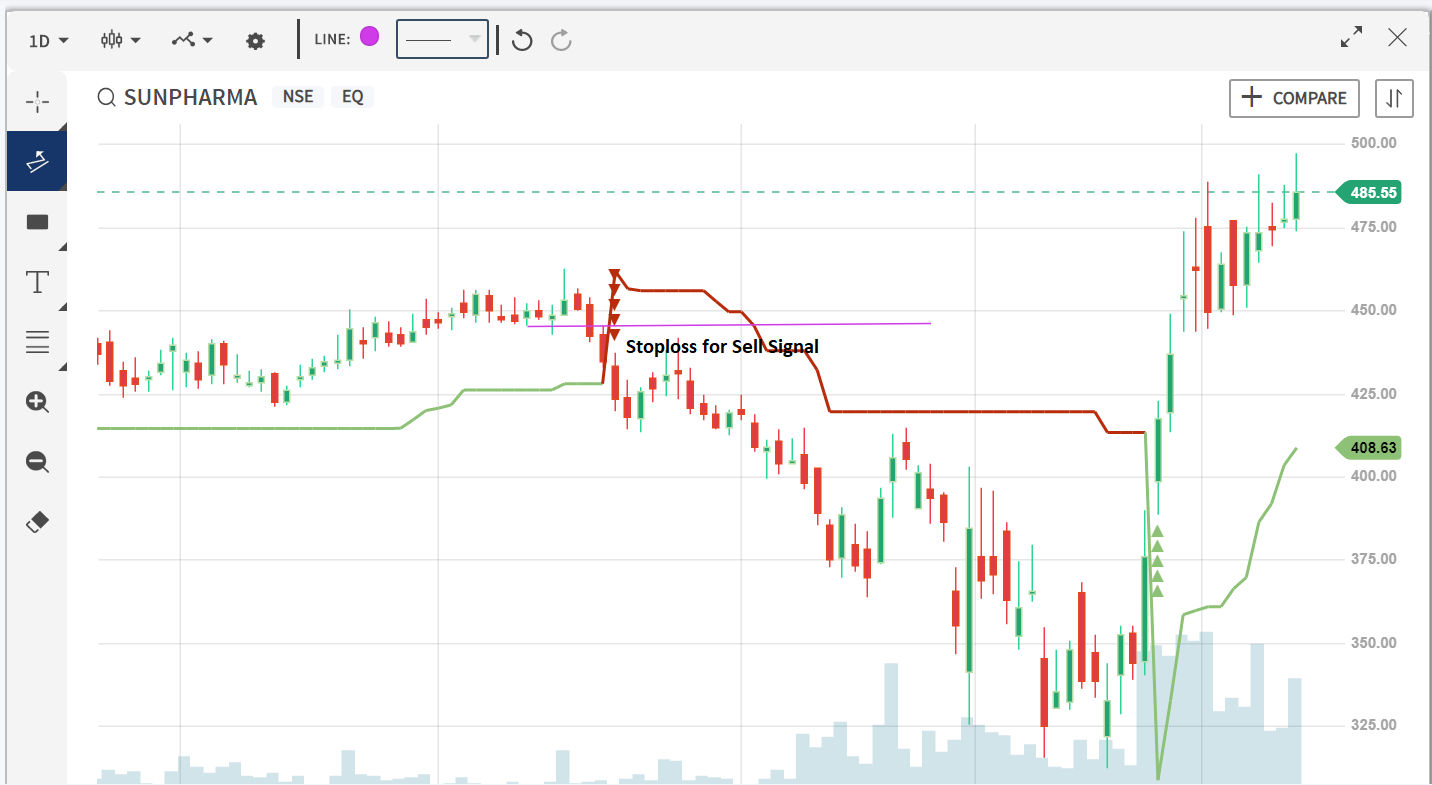This screenshot has height=785, width=1432.
Task: Click the 485.55 current price label
Action: (x=1369, y=192)
